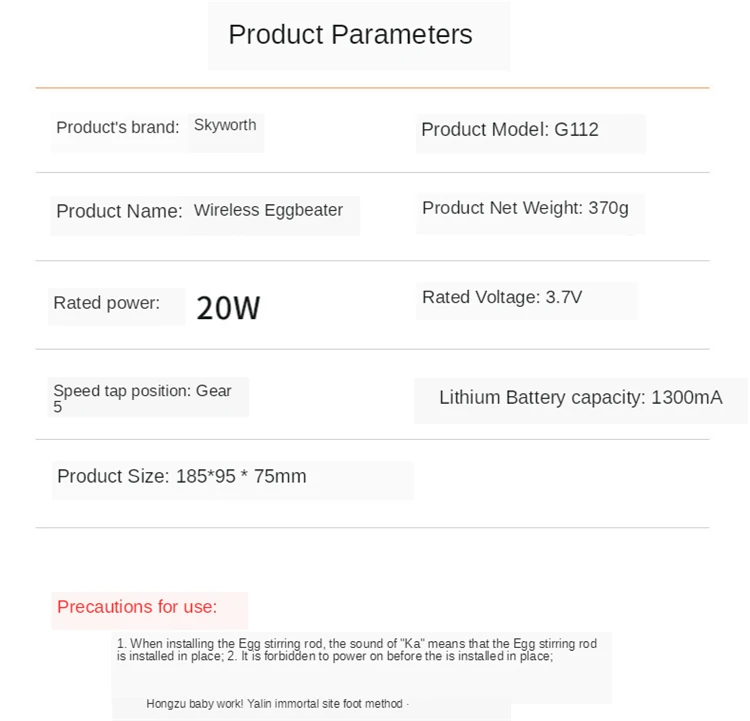Viewport: 750px width, 721px height.
Task: Select the large 20W value
Action: [228, 307]
